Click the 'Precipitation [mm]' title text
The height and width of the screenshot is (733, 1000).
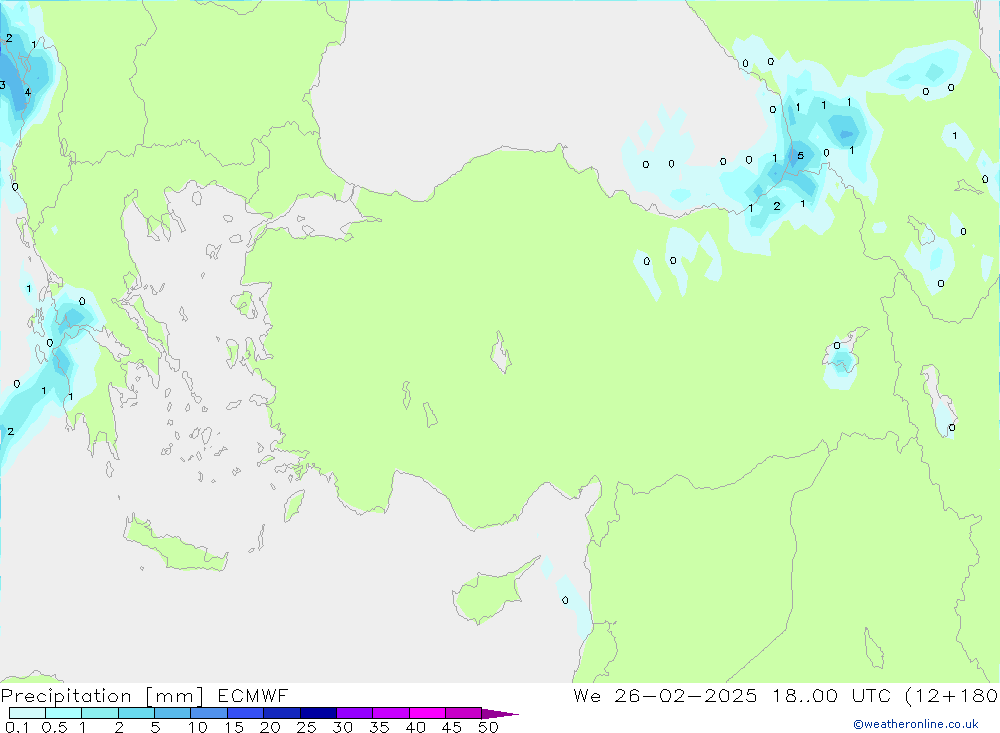(102, 696)
